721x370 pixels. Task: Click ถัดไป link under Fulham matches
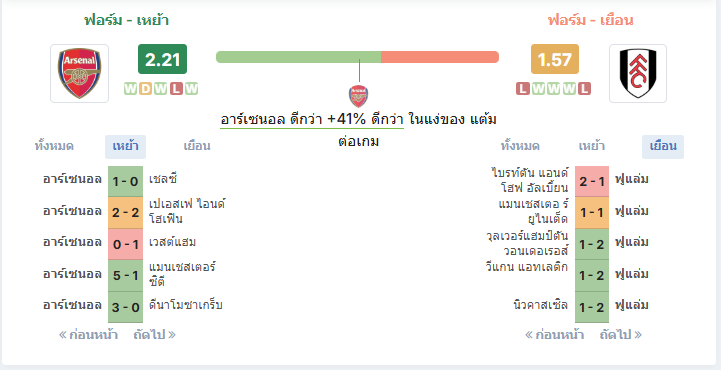[x=621, y=335]
